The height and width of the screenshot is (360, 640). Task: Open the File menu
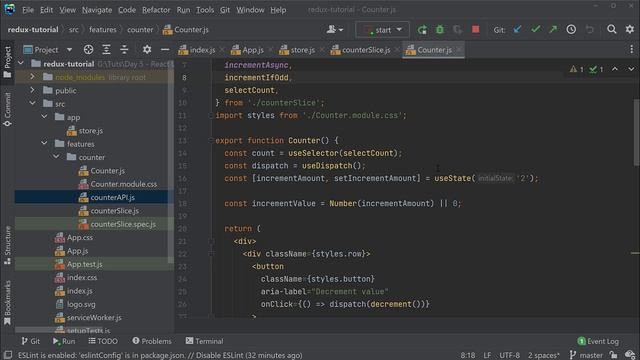28,10
